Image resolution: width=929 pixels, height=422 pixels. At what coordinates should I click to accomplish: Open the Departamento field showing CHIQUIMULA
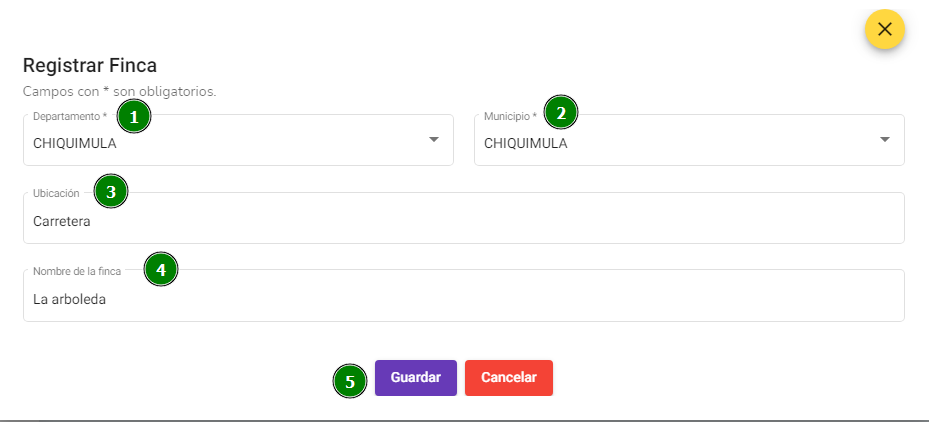pyautogui.click(x=238, y=140)
